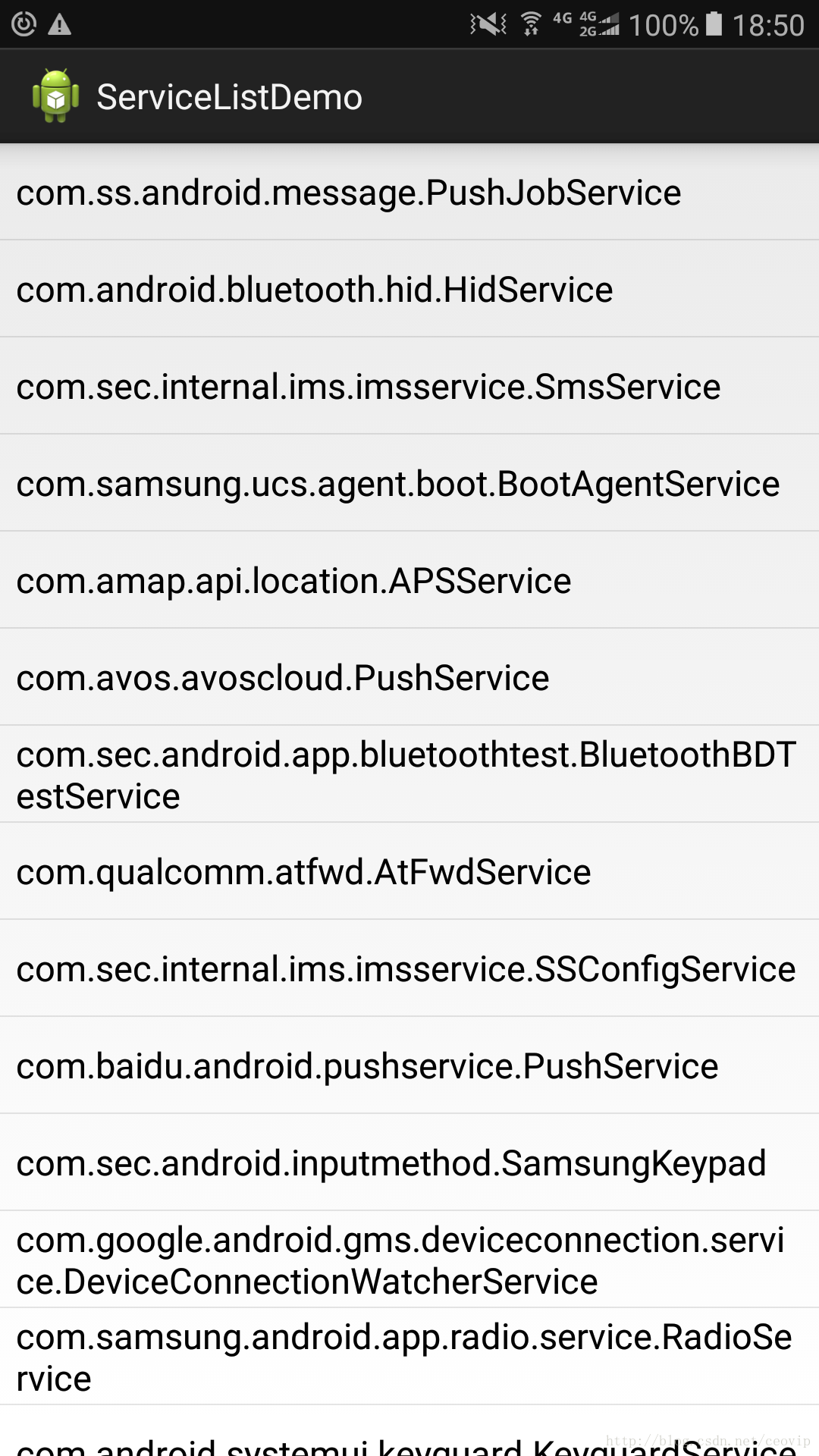The width and height of the screenshot is (819, 1456).
Task: Select the SSConfigService list item
Action: click(409, 968)
